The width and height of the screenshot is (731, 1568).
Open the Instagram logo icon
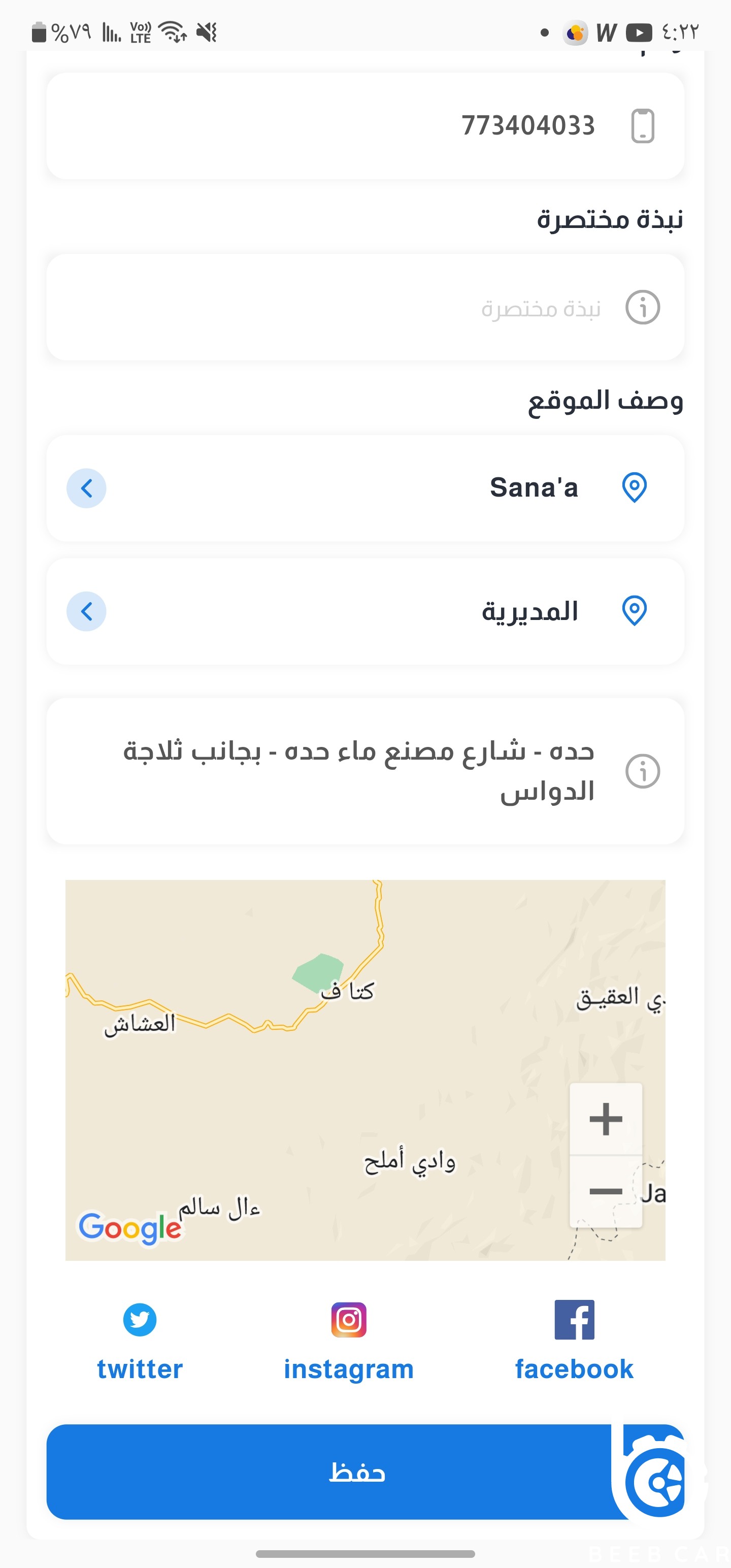[349, 1320]
